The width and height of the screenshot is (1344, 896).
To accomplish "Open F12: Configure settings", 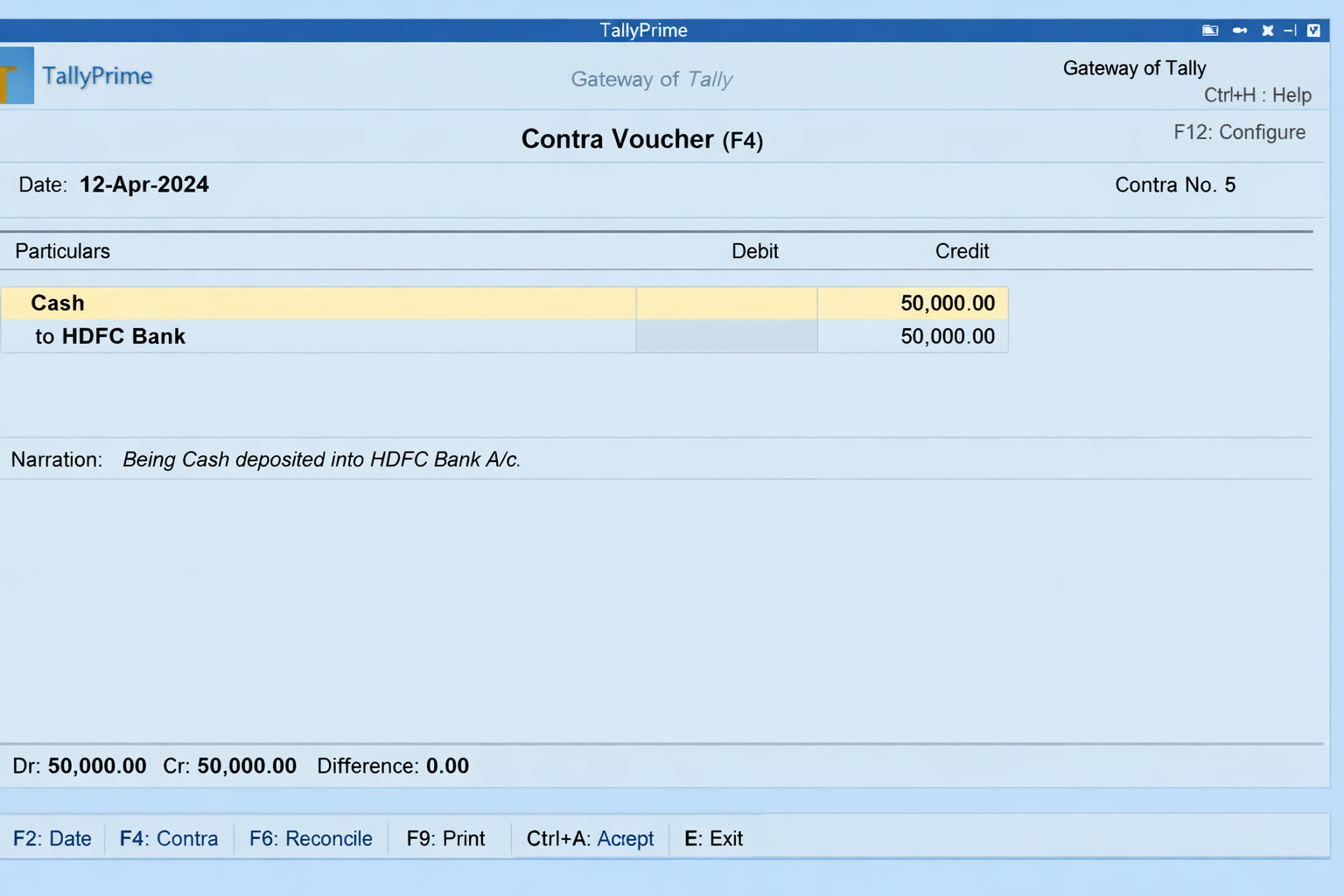I will coord(1239,132).
